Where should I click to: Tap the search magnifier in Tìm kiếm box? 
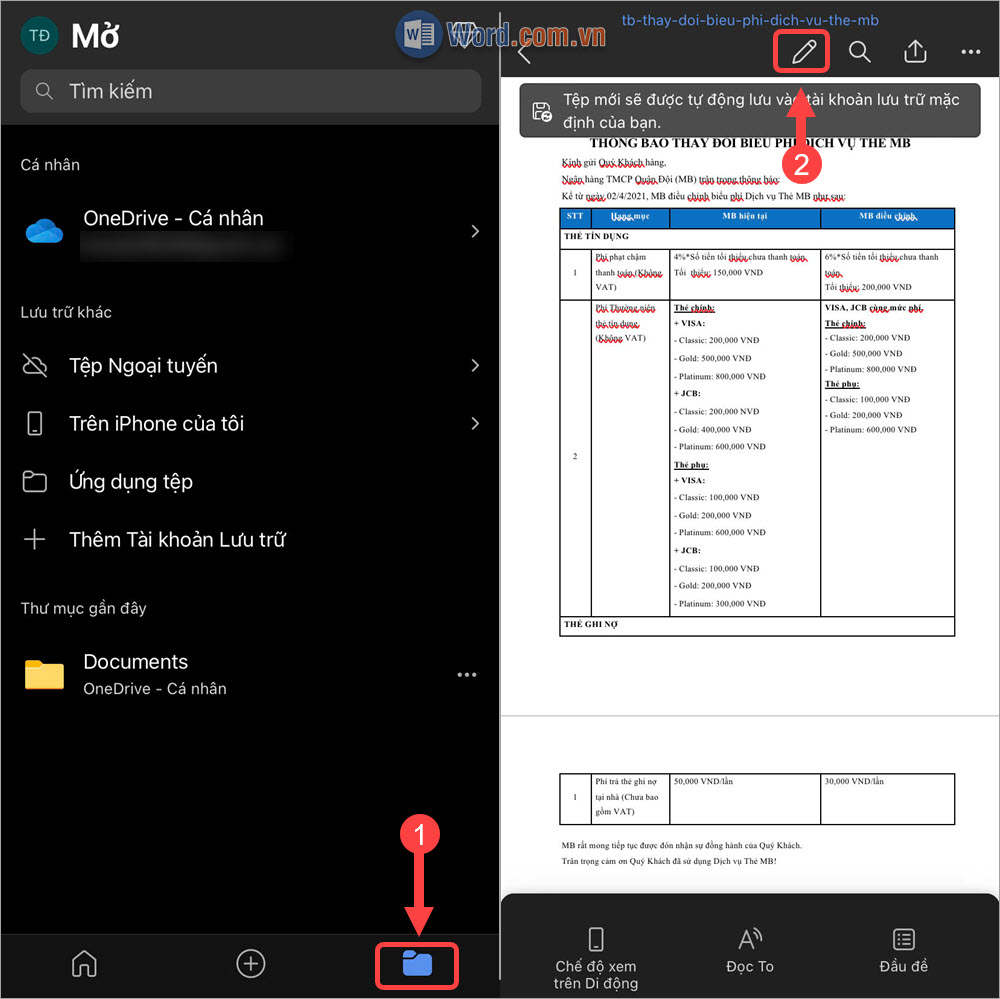[x=44, y=91]
